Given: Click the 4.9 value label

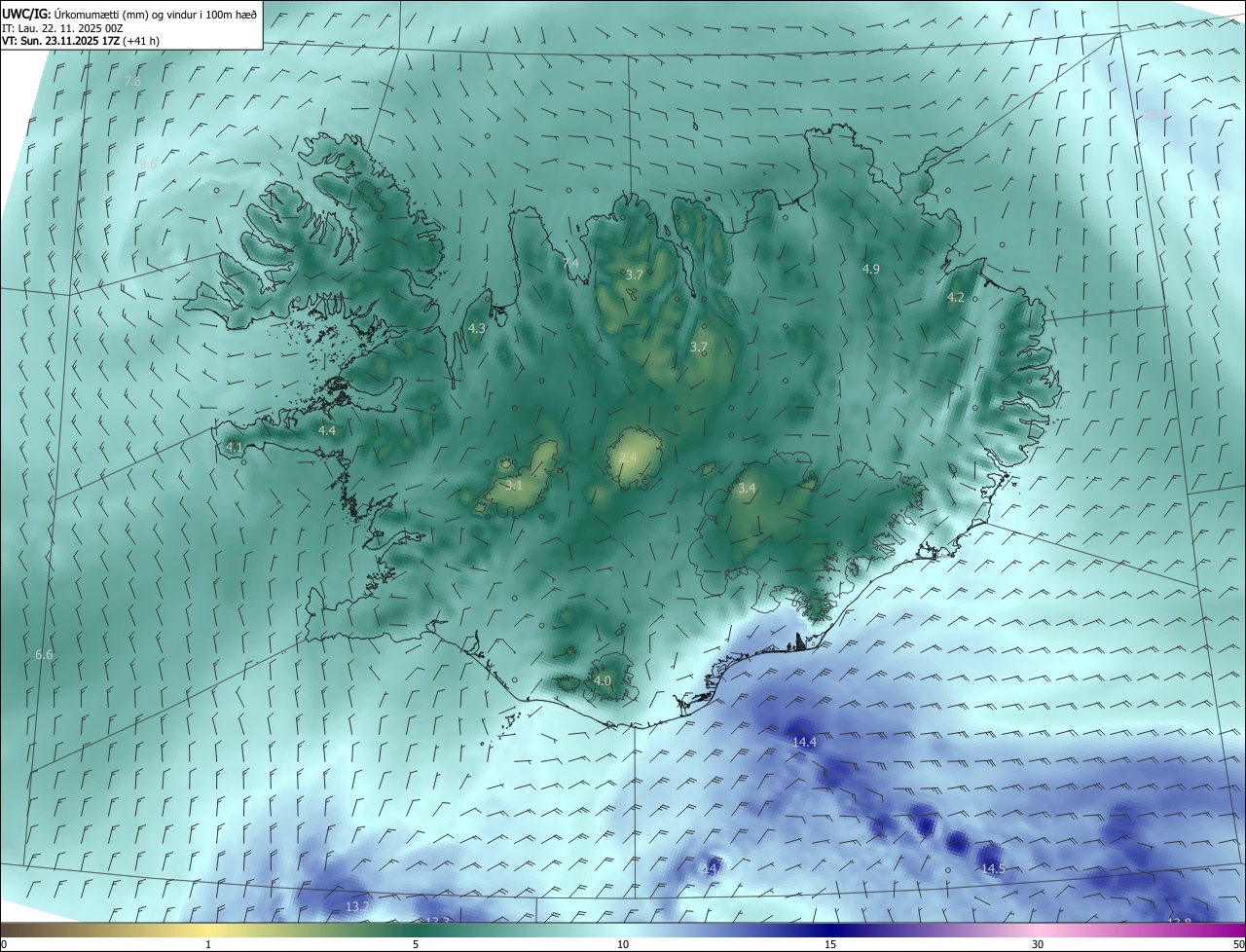Looking at the screenshot, I should coord(871,269).
